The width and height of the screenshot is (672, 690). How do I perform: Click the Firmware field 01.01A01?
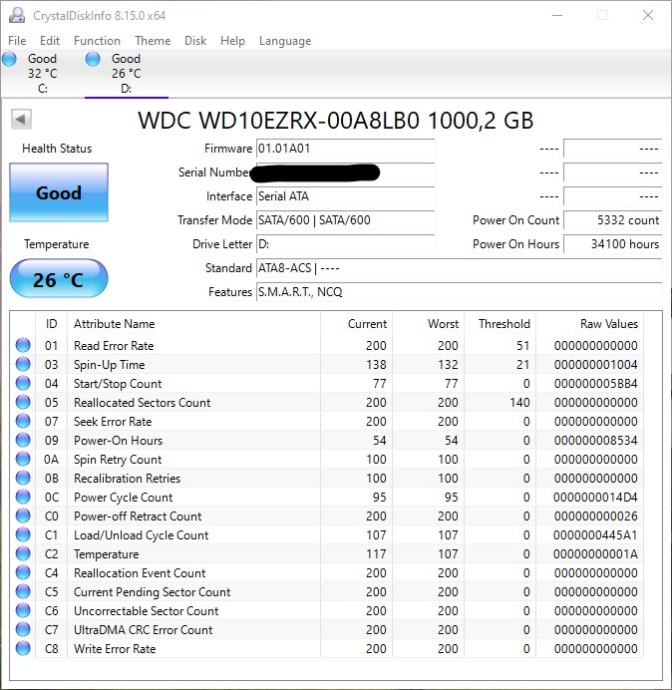[x=345, y=148]
